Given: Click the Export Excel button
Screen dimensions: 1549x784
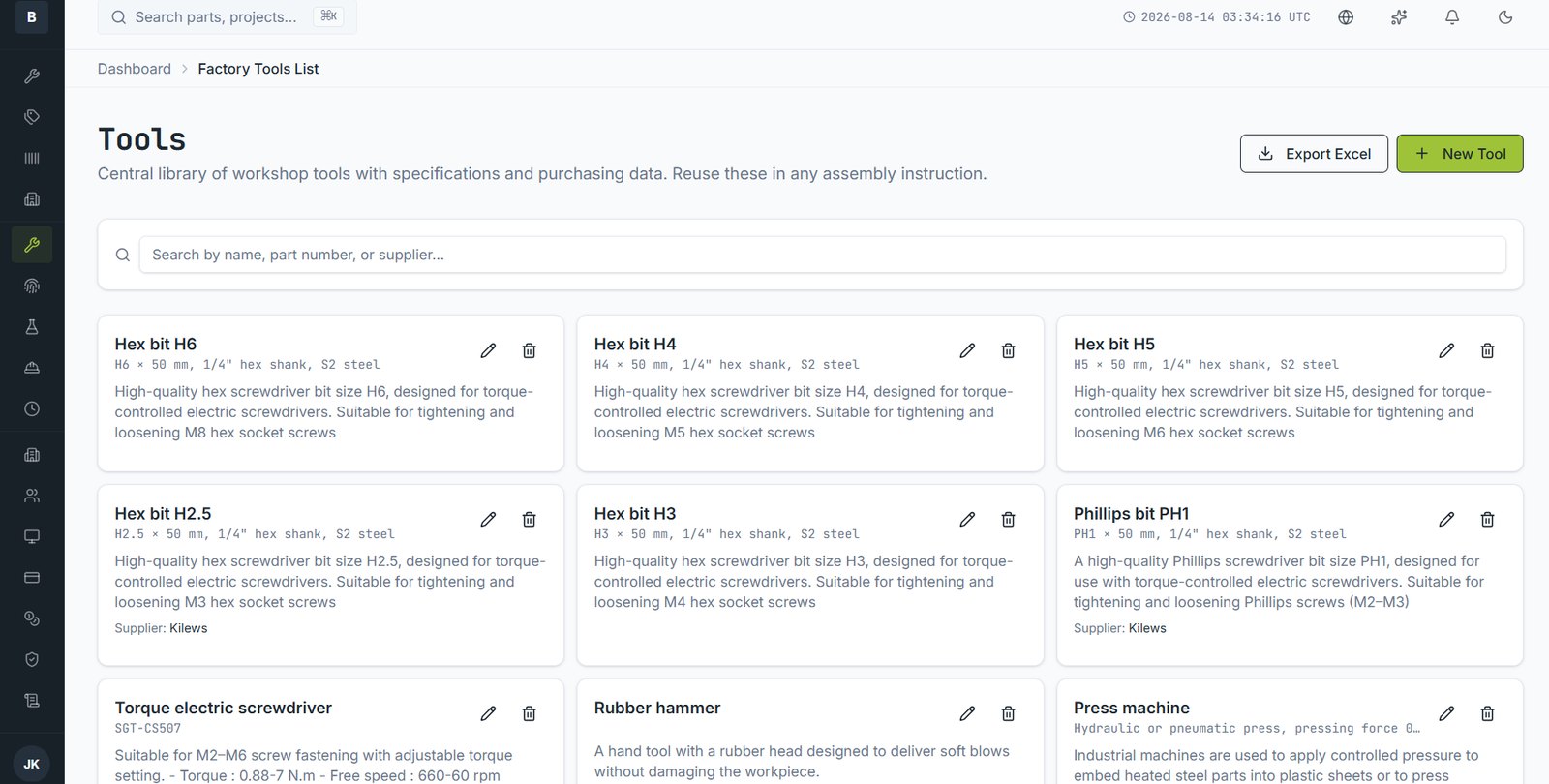Looking at the screenshot, I should (1314, 154).
